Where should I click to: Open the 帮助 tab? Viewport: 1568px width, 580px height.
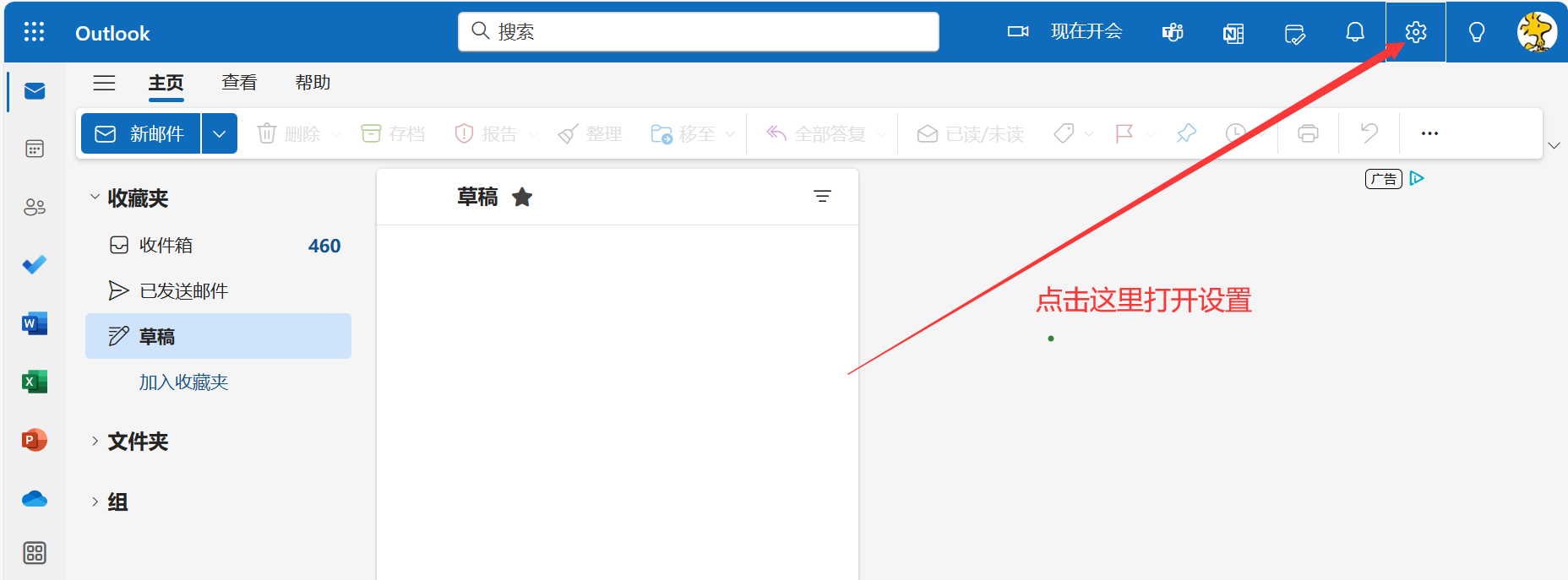click(313, 82)
